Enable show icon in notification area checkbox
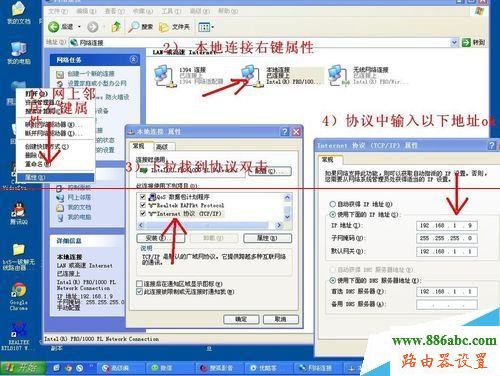The width and height of the screenshot is (500, 376). pos(140,284)
